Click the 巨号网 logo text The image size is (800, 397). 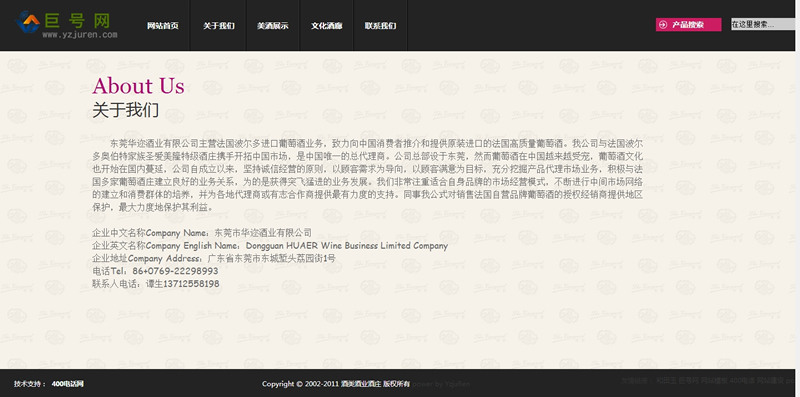tap(77, 21)
